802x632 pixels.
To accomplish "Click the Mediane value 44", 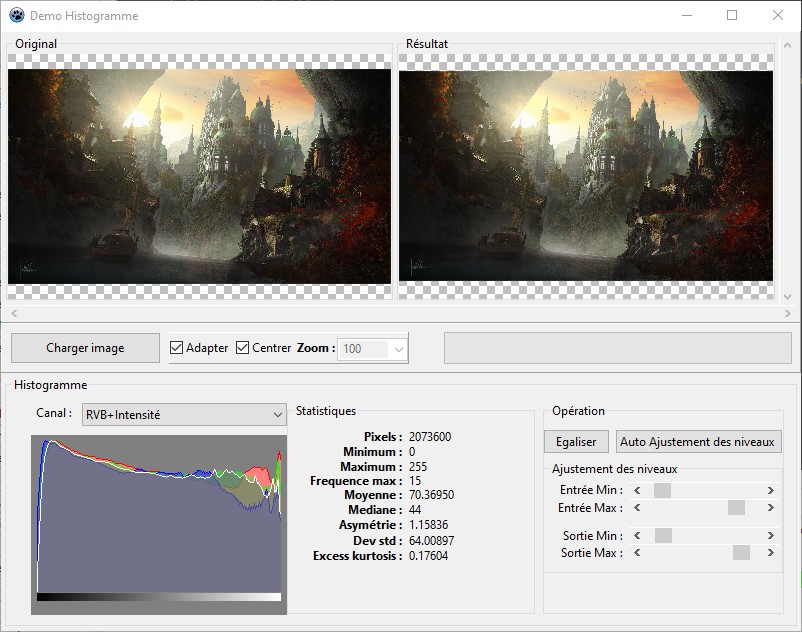I will click(415, 510).
